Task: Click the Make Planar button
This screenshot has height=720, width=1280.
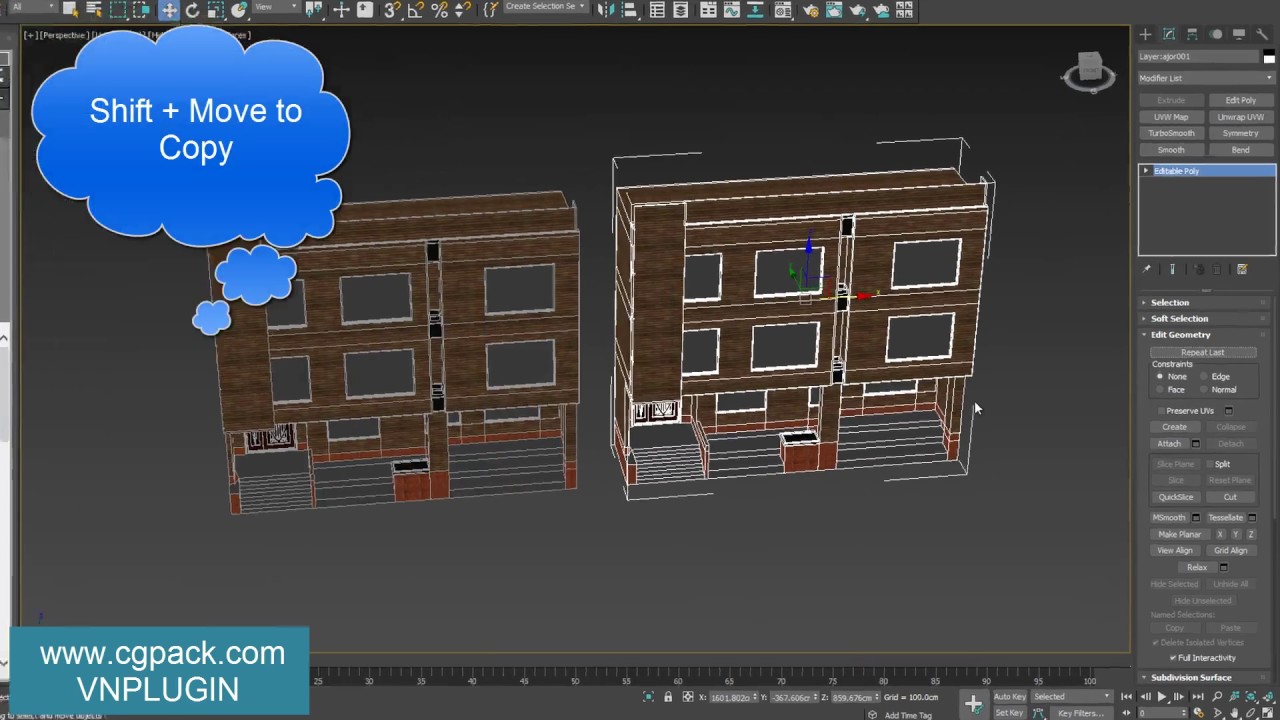Action: pyautogui.click(x=1180, y=534)
